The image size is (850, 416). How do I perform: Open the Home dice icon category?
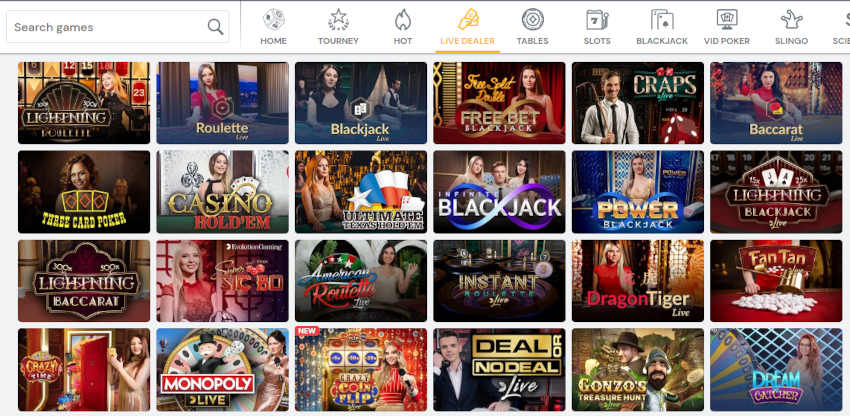(274, 20)
